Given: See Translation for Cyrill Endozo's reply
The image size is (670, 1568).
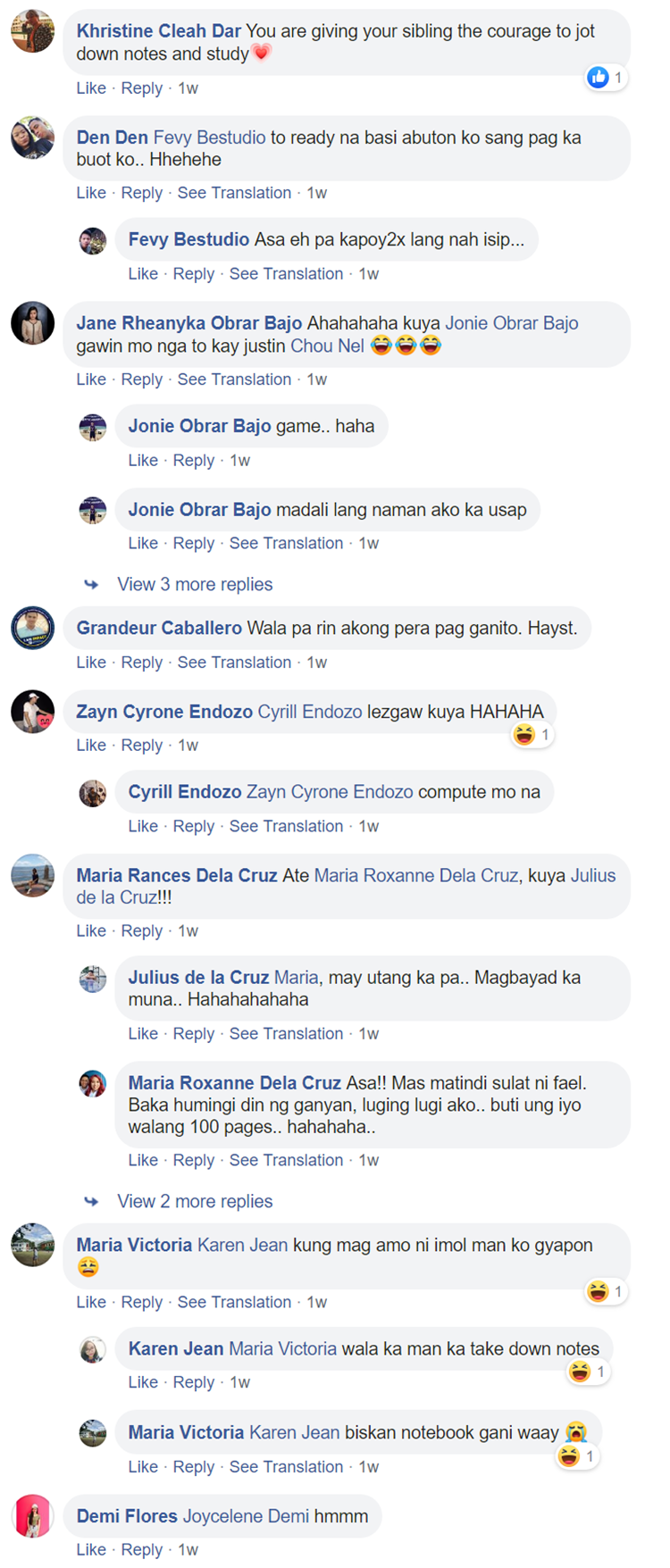Looking at the screenshot, I should tap(286, 826).
